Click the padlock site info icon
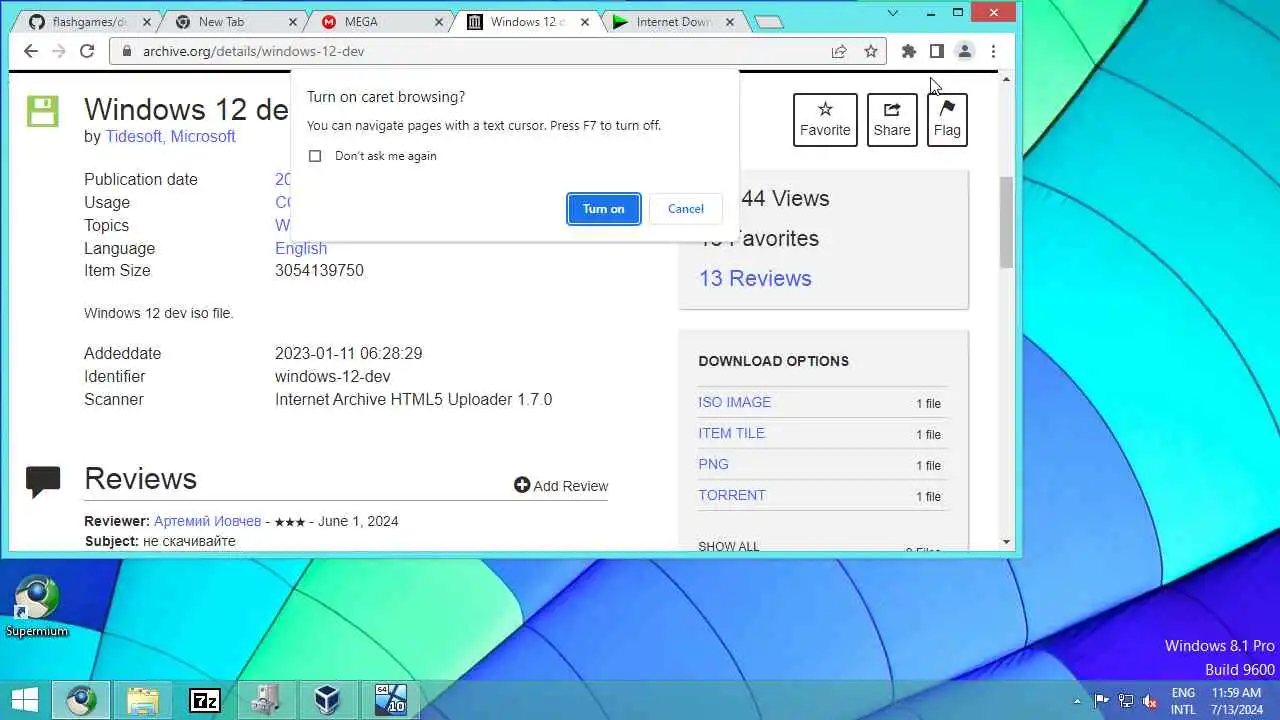 [x=127, y=51]
